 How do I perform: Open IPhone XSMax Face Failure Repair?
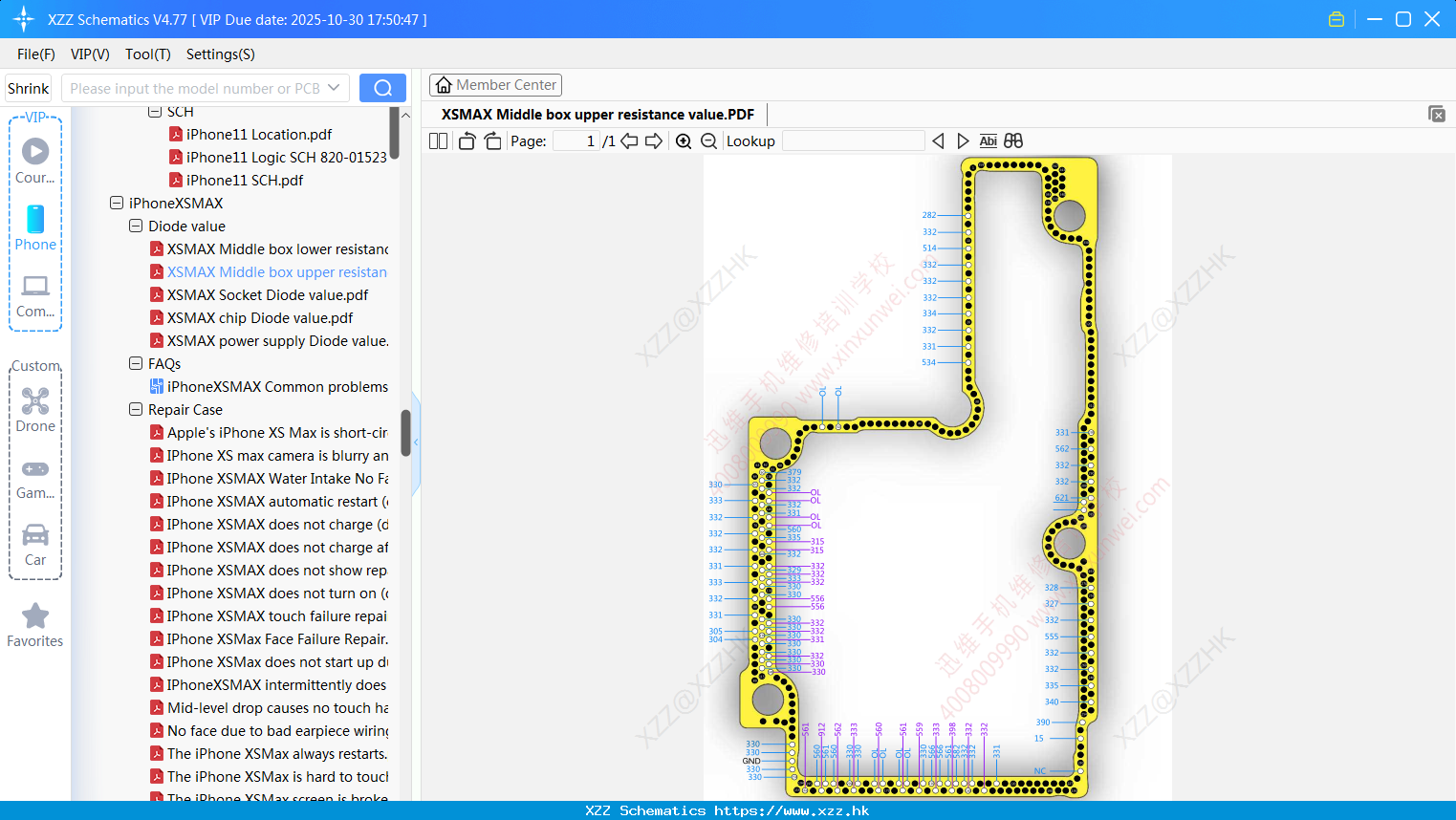coord(270,639)
